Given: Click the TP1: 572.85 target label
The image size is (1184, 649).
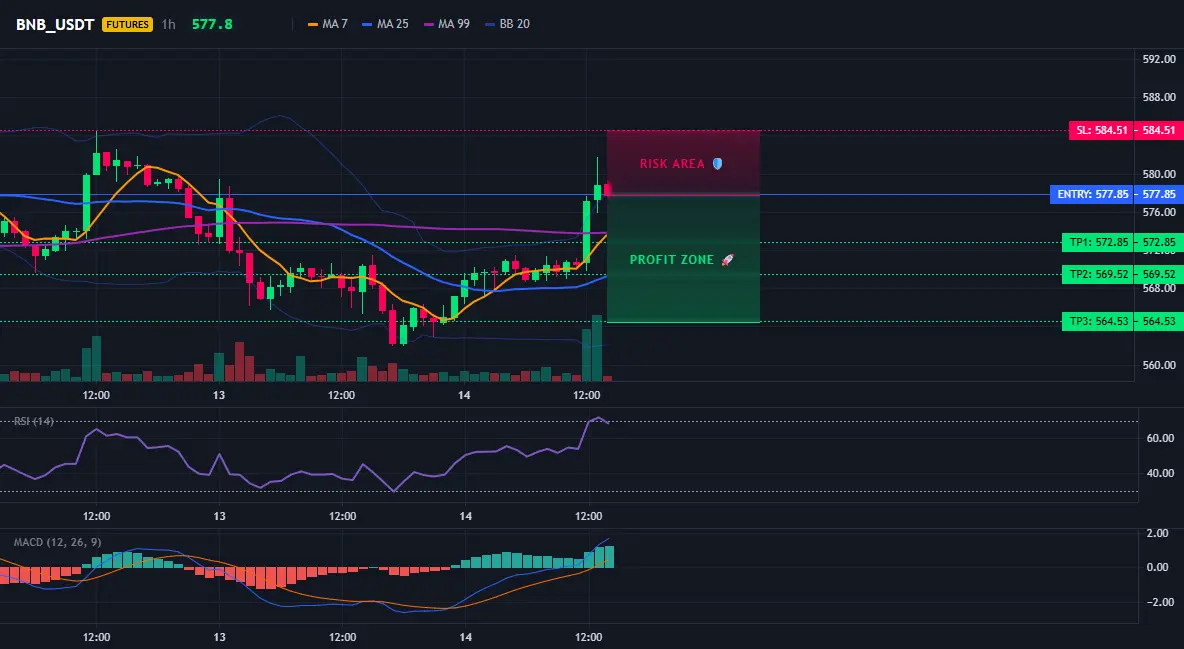Looking at the screenshot, I should point(1099,243).
